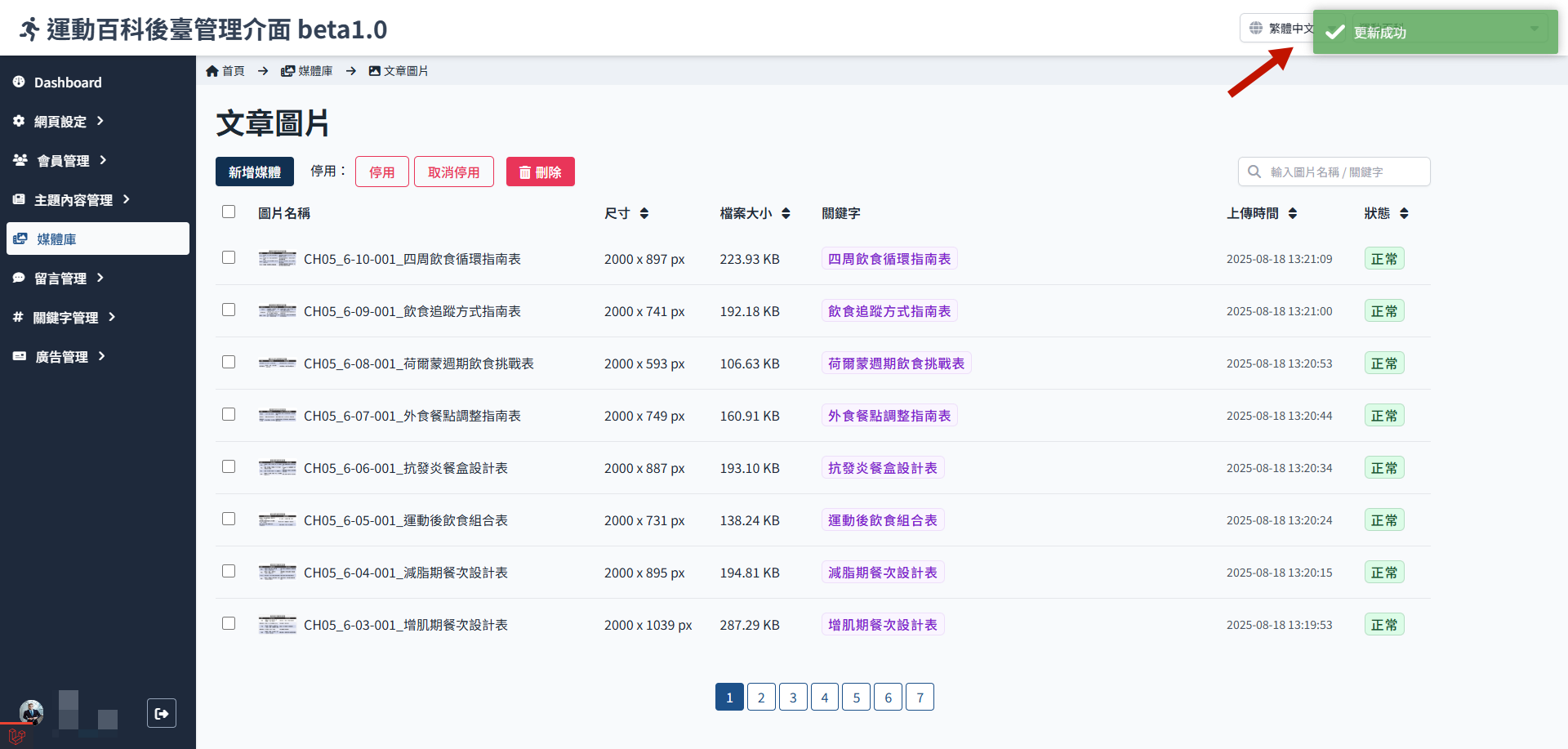
Task: Click the 主題內容管理 newspaper icon
Action: [19, 199]
